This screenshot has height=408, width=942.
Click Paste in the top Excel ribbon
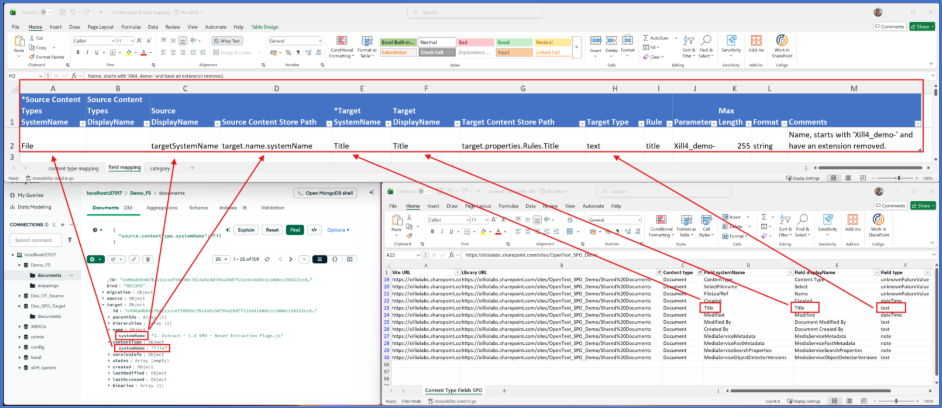pyautogui.click(x=19, y=44)
